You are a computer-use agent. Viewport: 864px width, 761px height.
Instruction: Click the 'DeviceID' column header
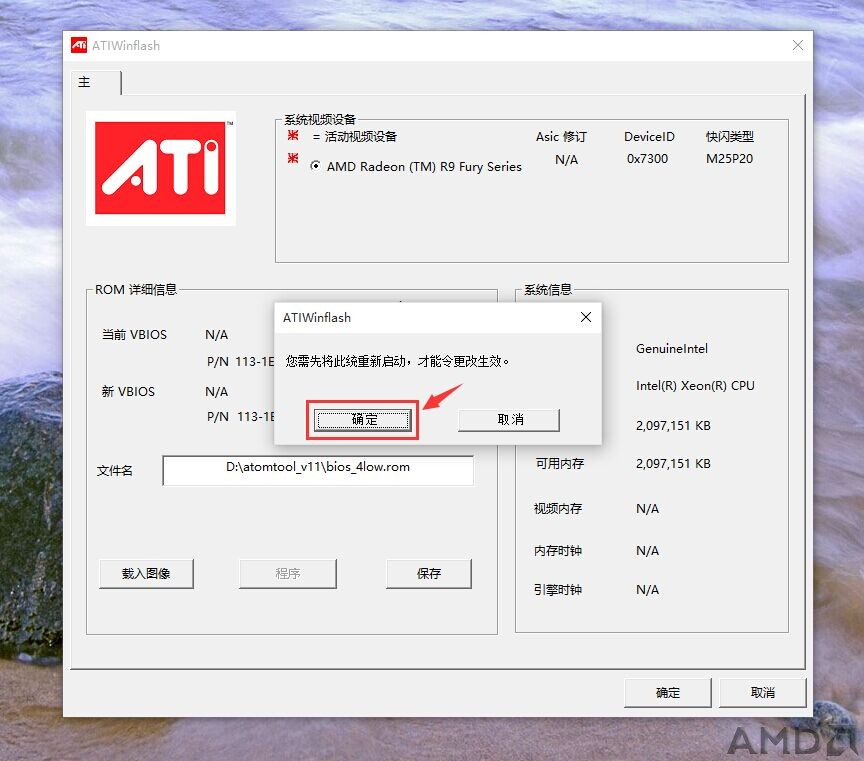[x=649, y=137]
